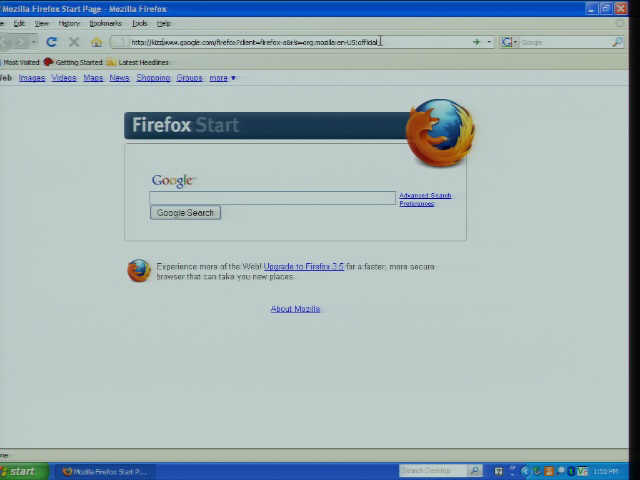Open the Advanced Search link
The width and height of the screenshot is (640, 480).
(x=425, y=196)
